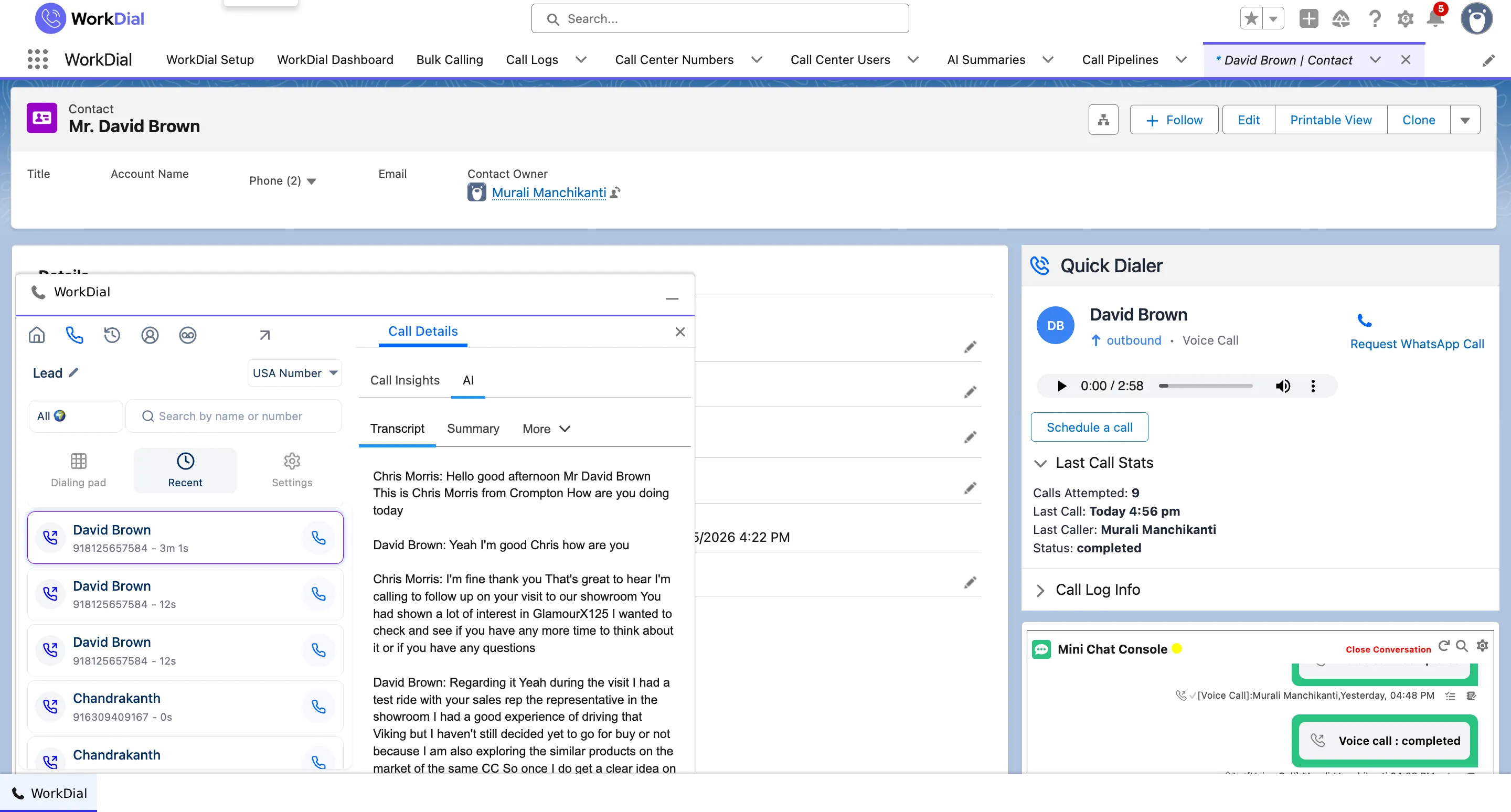Open the softphone contacts person icon
Image resolution: width=1511 pixels, height=812 pixels.
150,335
